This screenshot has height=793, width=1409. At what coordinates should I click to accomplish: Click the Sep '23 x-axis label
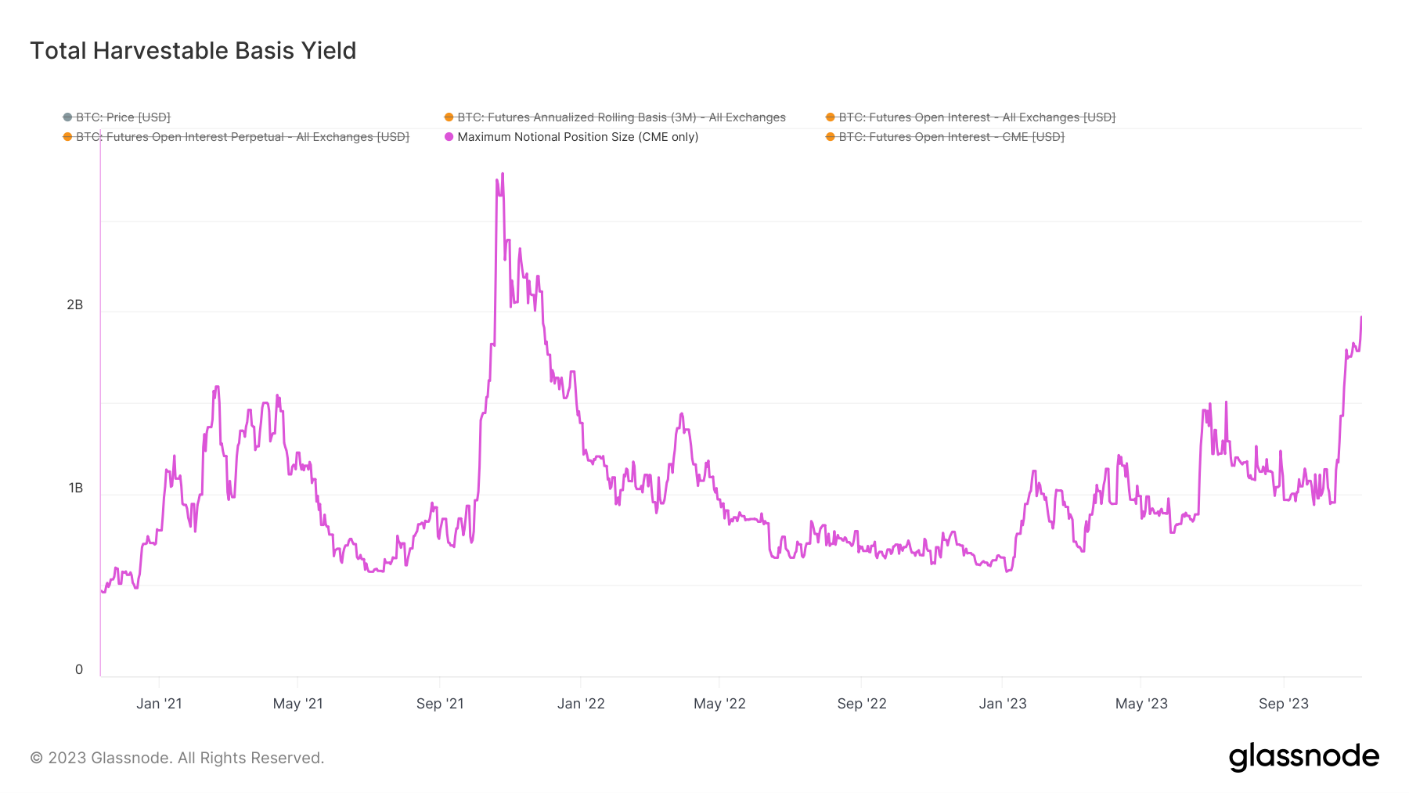(x=1283, y=704)
